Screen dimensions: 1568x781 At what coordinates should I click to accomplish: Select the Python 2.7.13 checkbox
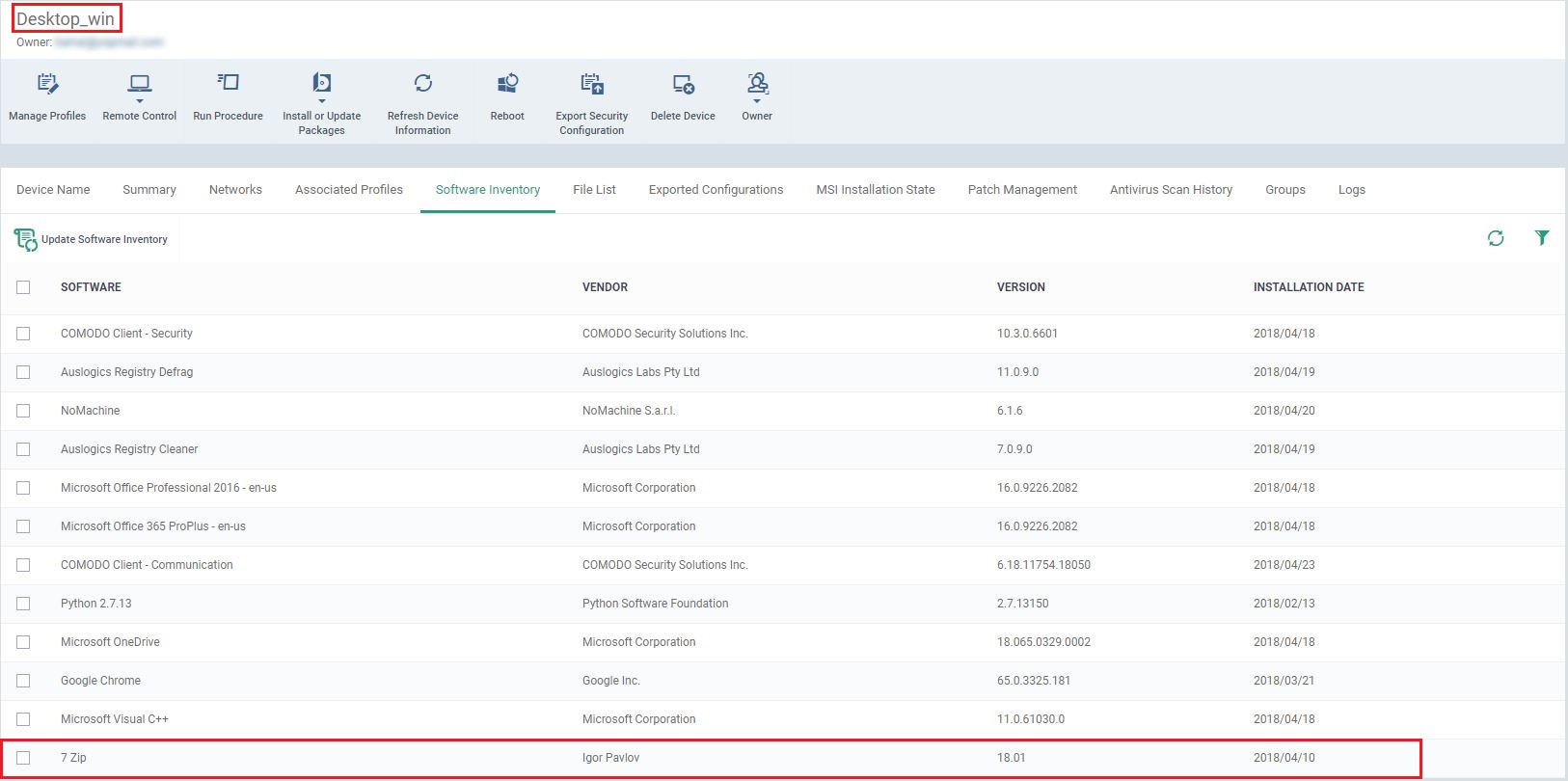point(23,604)
